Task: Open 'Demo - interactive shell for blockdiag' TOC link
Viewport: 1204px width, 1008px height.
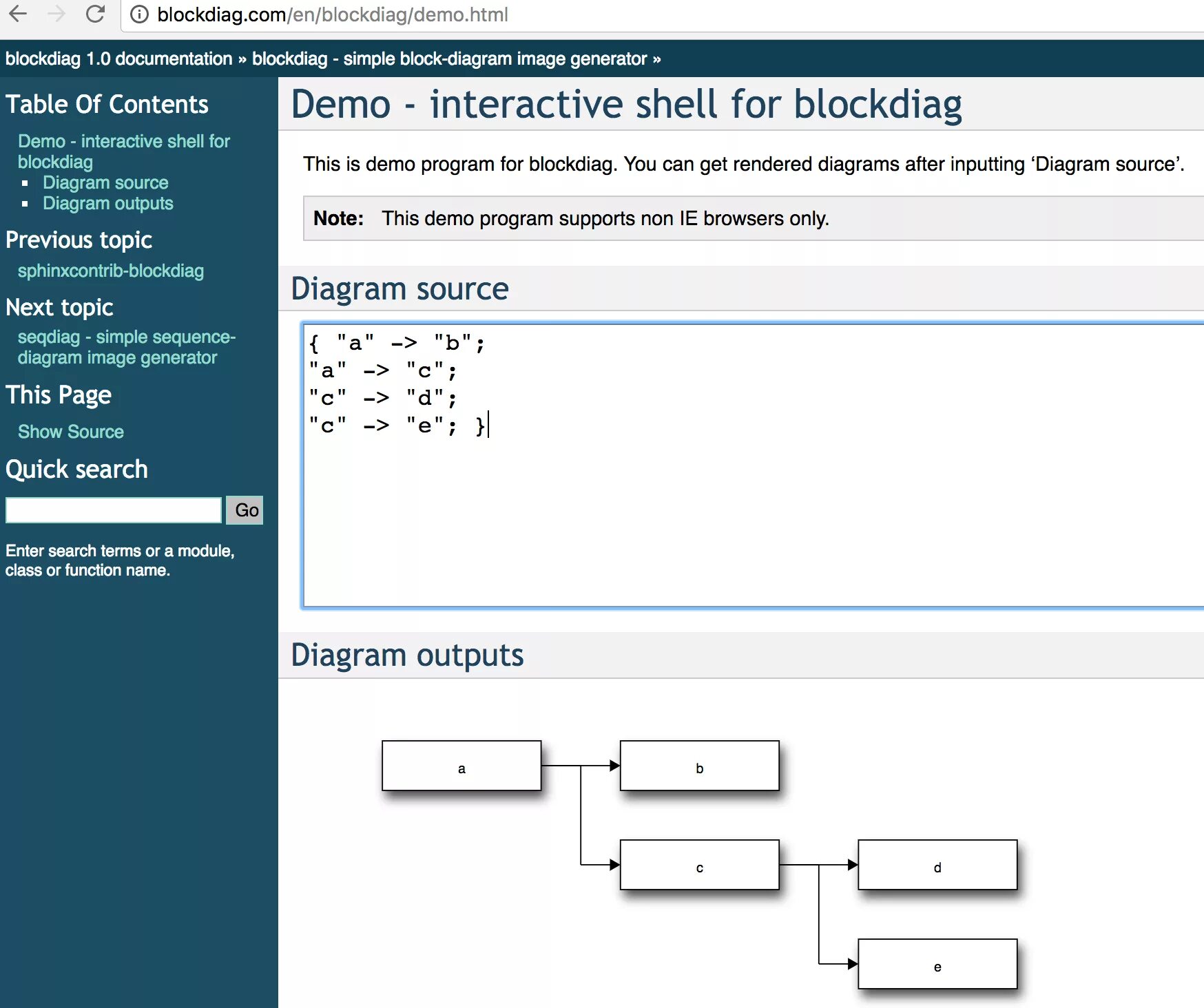Action: [x=124, y=151]
